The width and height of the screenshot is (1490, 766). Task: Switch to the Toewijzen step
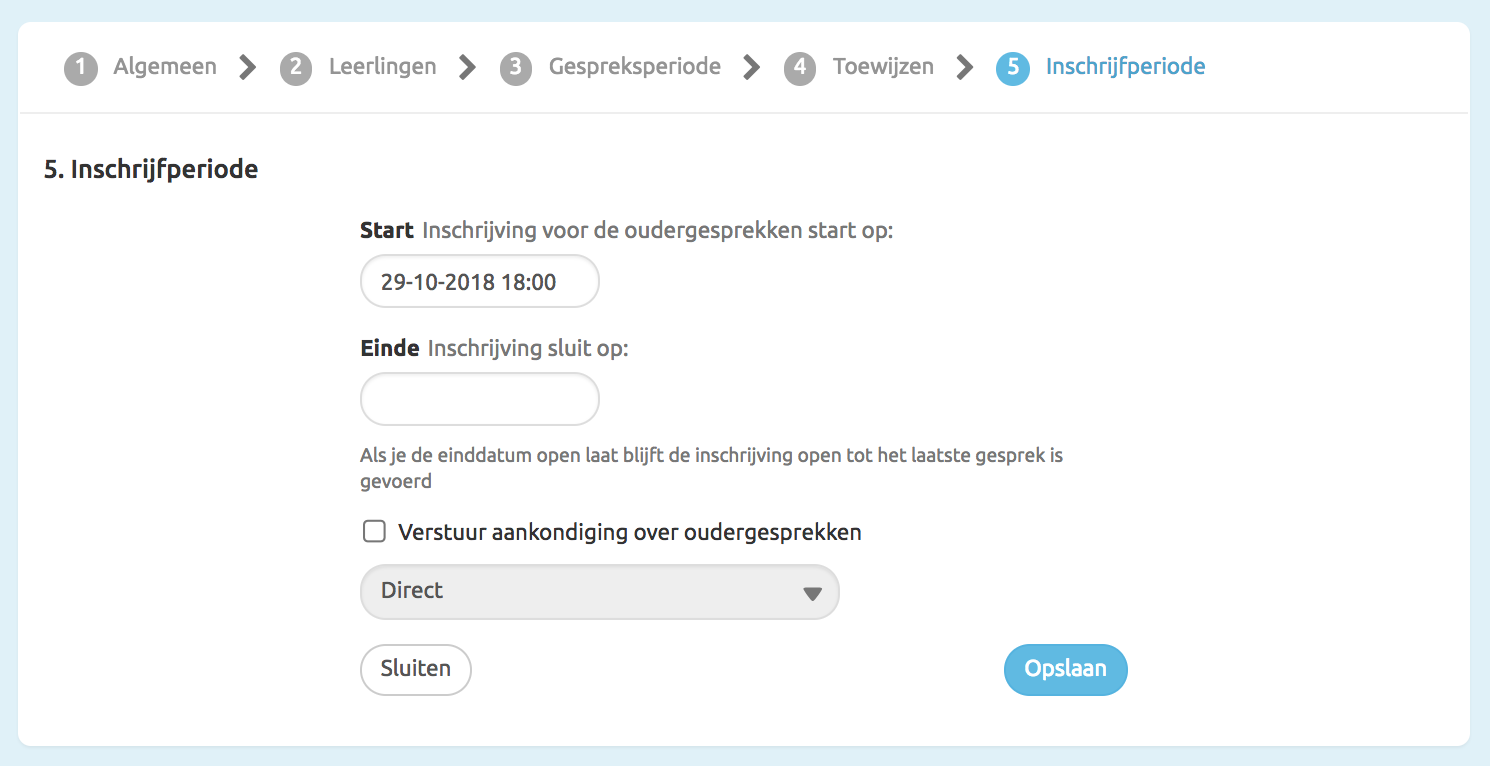pos(883,67)
